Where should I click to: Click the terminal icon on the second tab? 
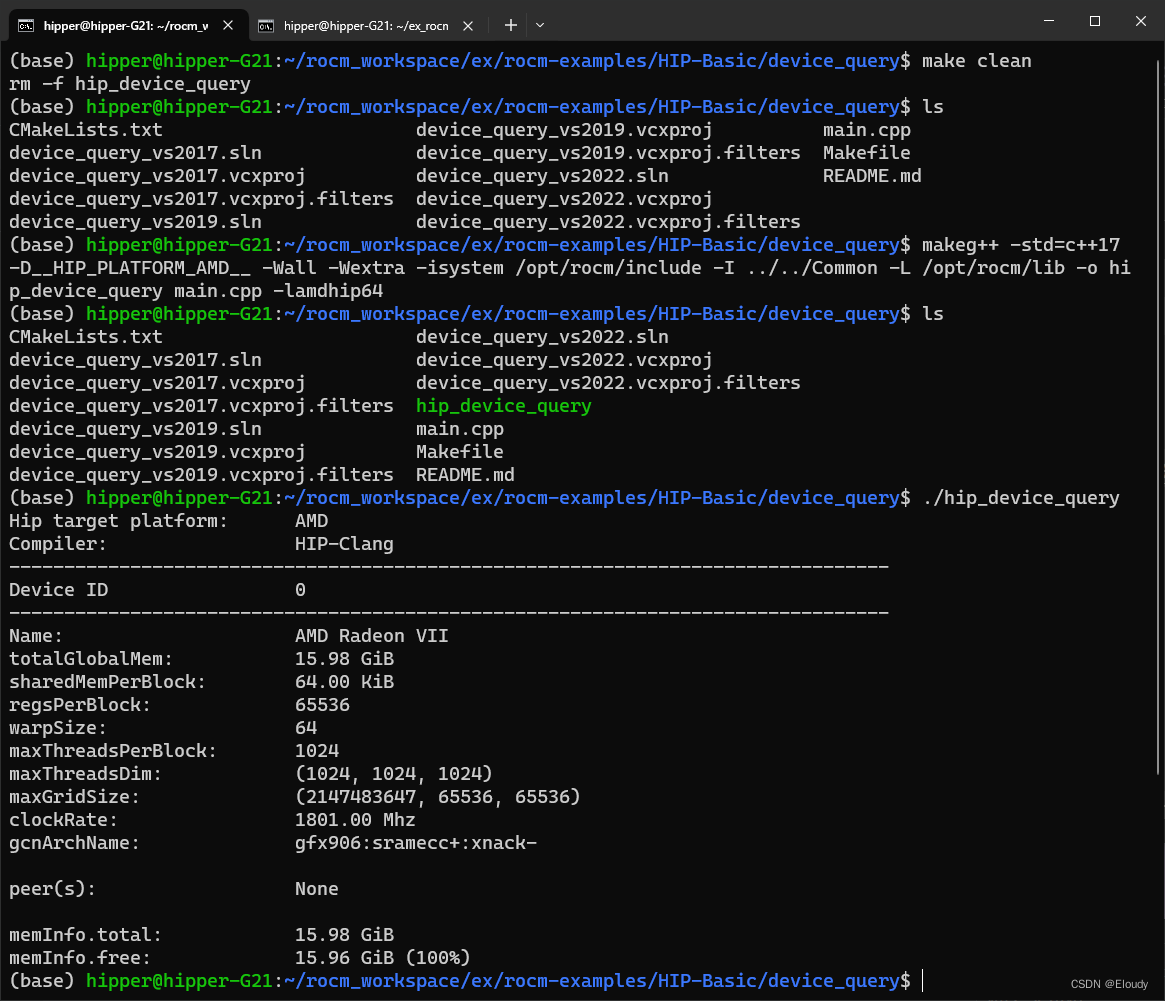[x=266, y=26]
